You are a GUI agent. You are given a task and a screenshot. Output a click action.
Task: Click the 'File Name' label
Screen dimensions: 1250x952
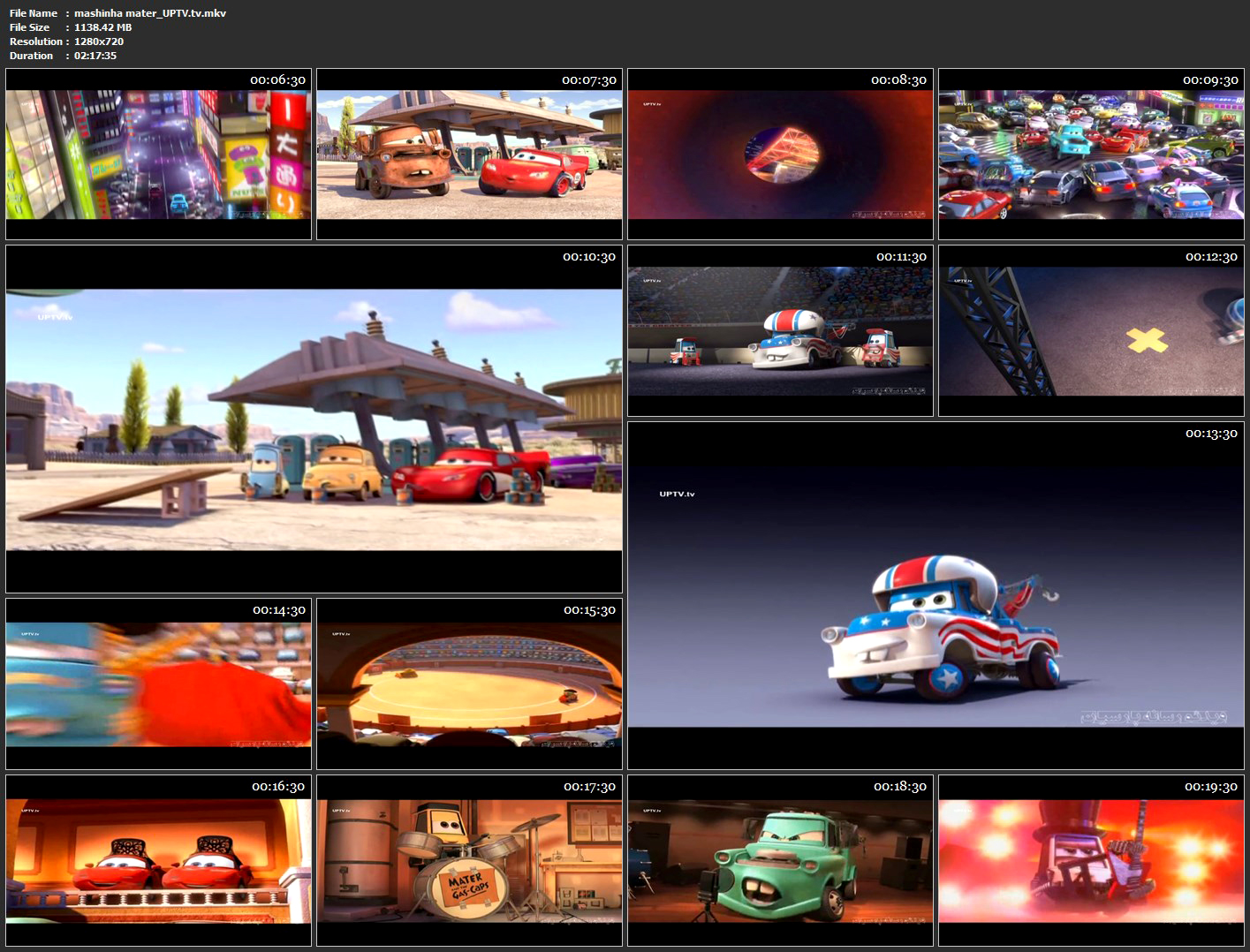(34, 13)
